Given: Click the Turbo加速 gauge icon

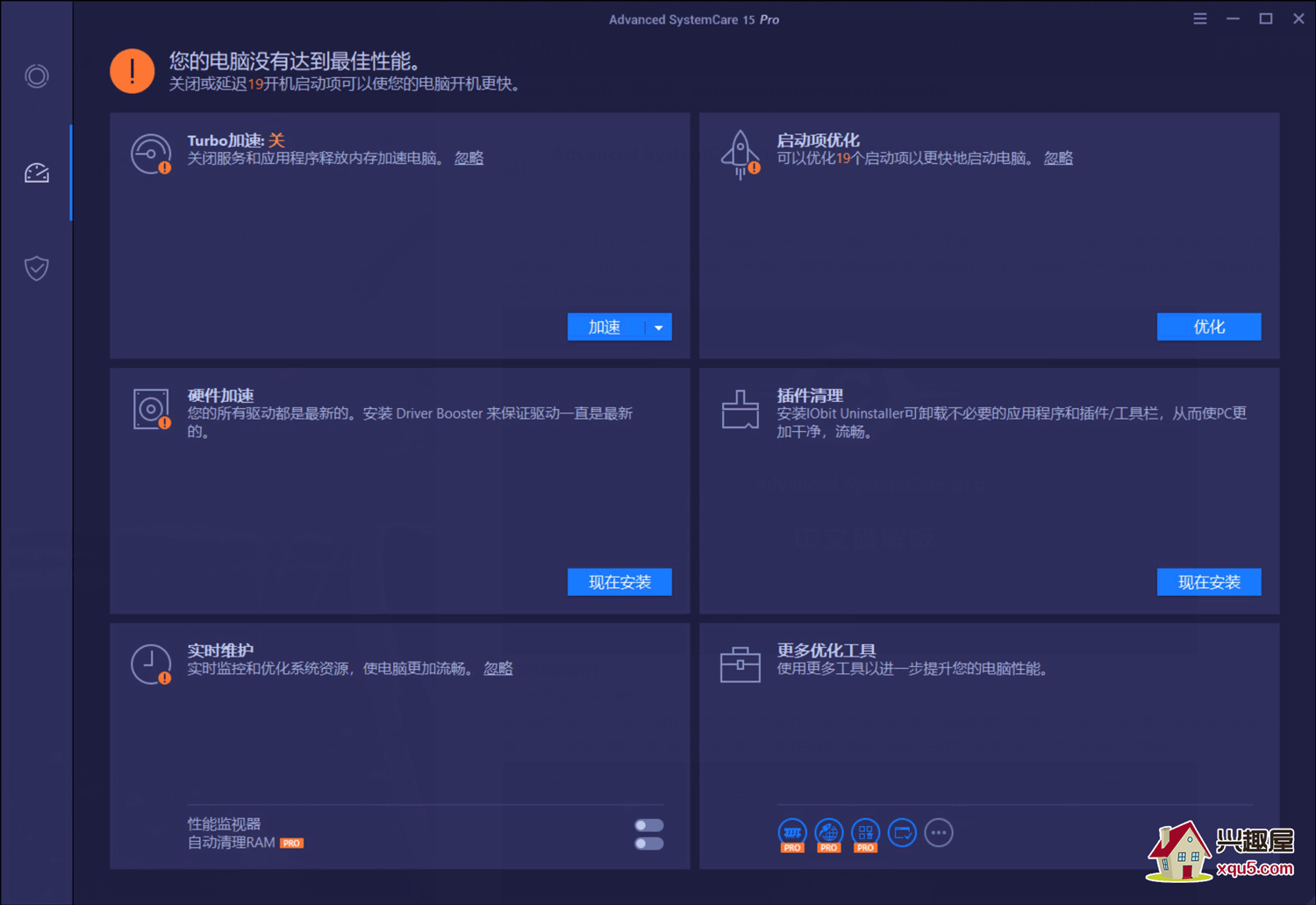Looking at the screenshot, I should (151, 154).
